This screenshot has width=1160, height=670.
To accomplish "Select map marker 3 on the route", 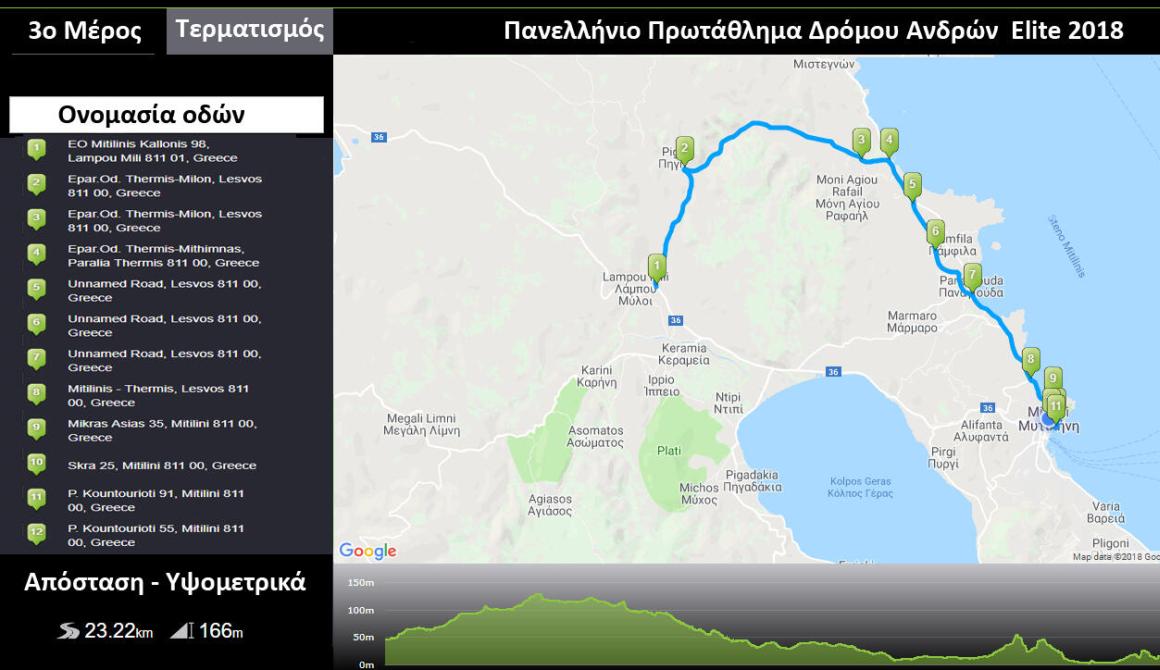I will point(861,141).
